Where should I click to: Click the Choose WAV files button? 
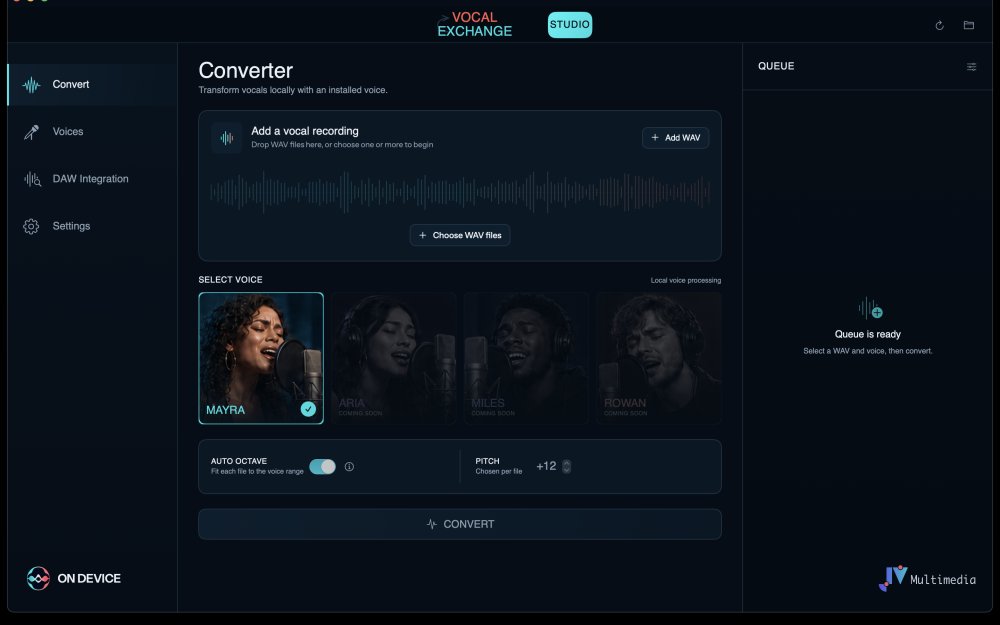coord(460,235)
